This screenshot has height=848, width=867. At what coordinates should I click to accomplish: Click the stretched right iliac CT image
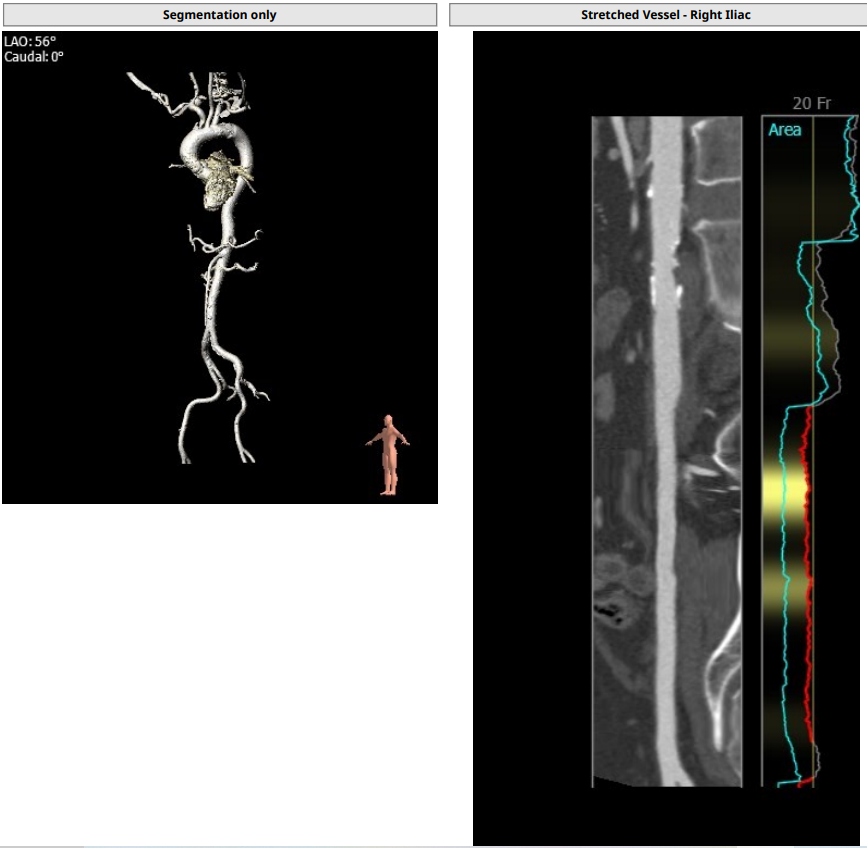(667, 451)
